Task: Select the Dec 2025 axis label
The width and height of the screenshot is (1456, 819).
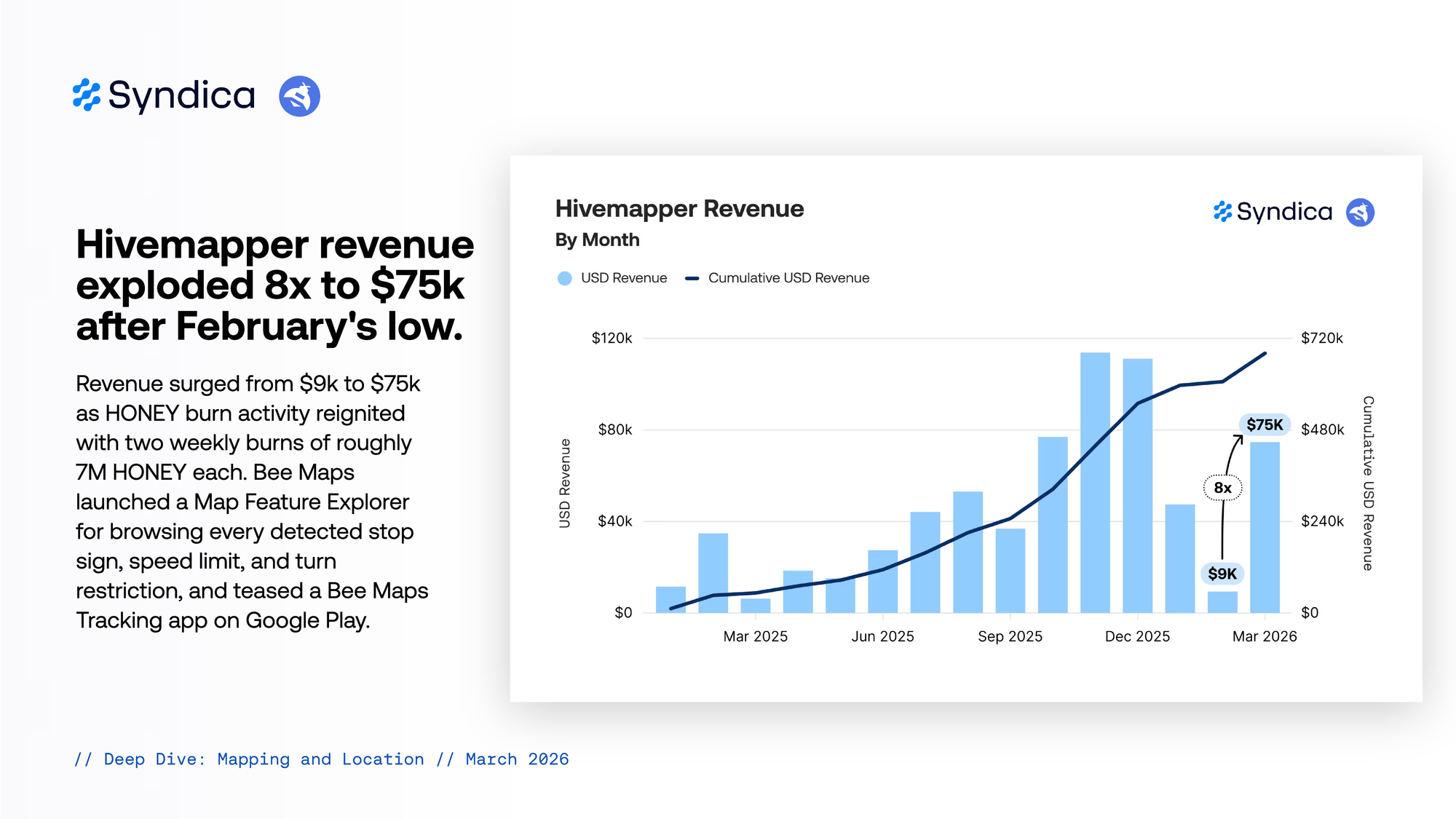Action: pos(1136,636)
